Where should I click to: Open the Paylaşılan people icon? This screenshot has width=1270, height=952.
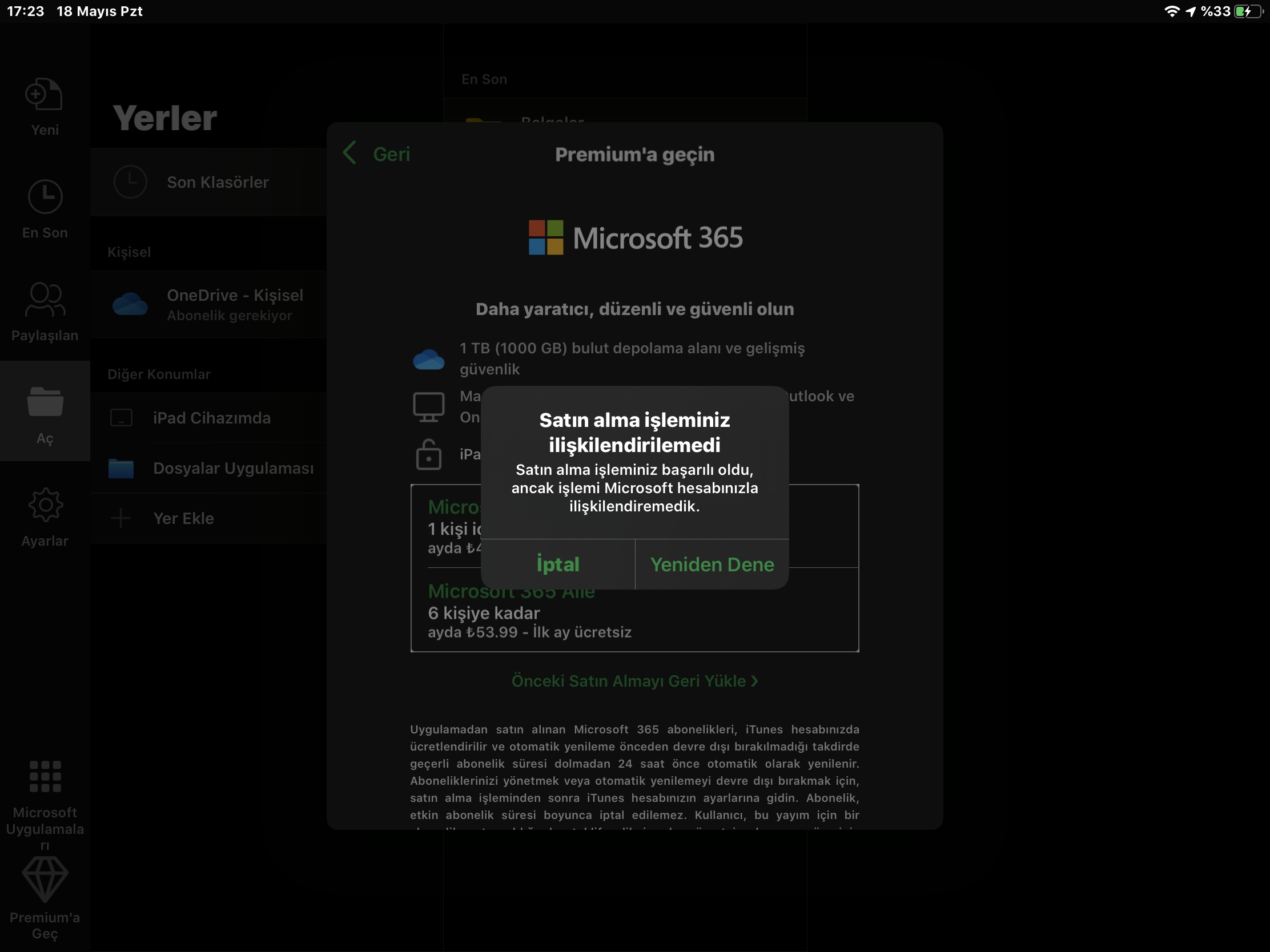45,300
